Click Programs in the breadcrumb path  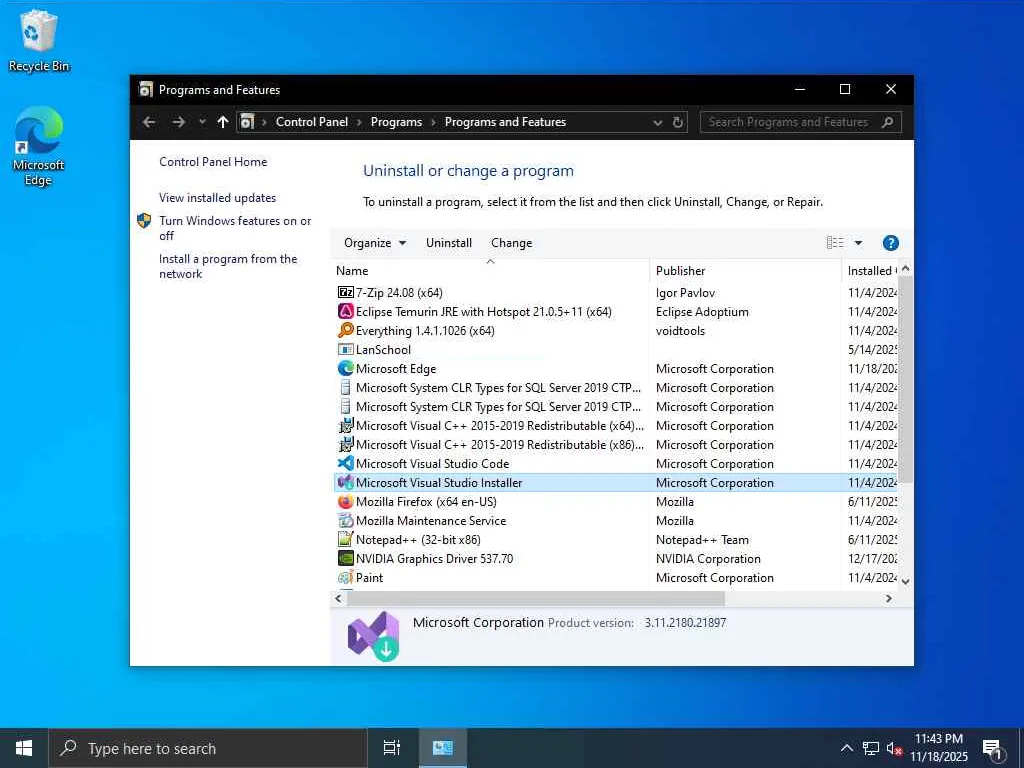[396, 122]
